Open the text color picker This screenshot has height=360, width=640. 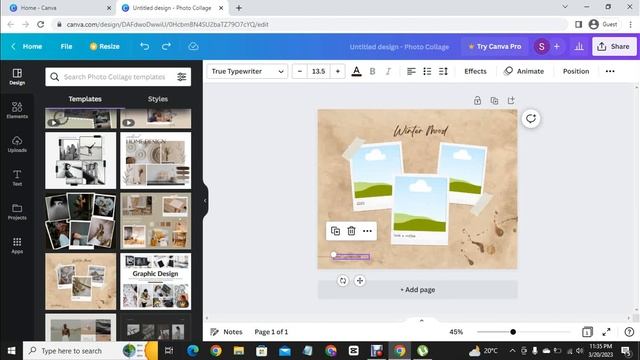pyautogui.click(x=356, y=71)
